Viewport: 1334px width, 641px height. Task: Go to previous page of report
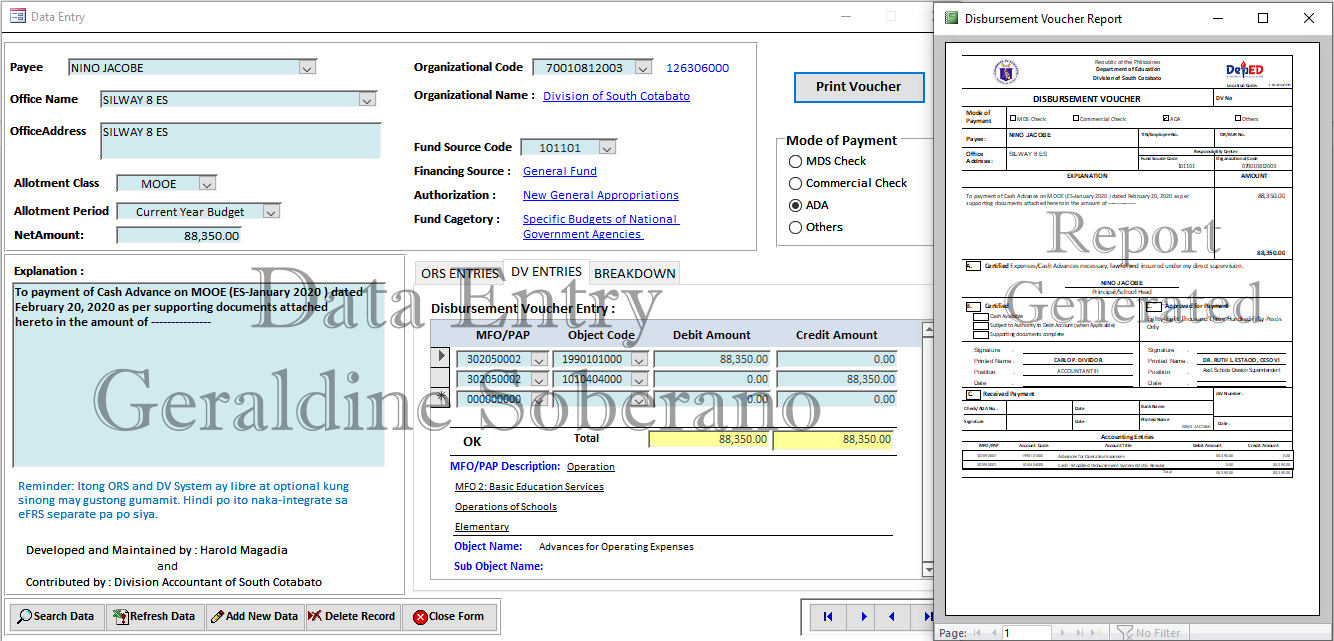[993, 633]
